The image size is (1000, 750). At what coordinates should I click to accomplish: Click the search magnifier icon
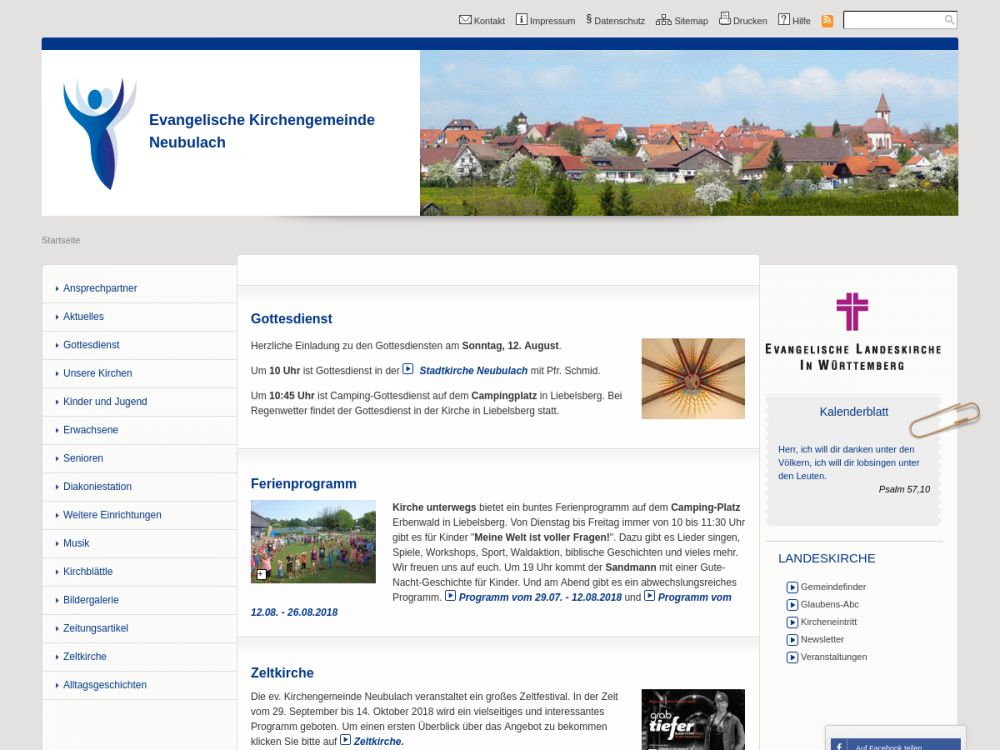point(949,20)
